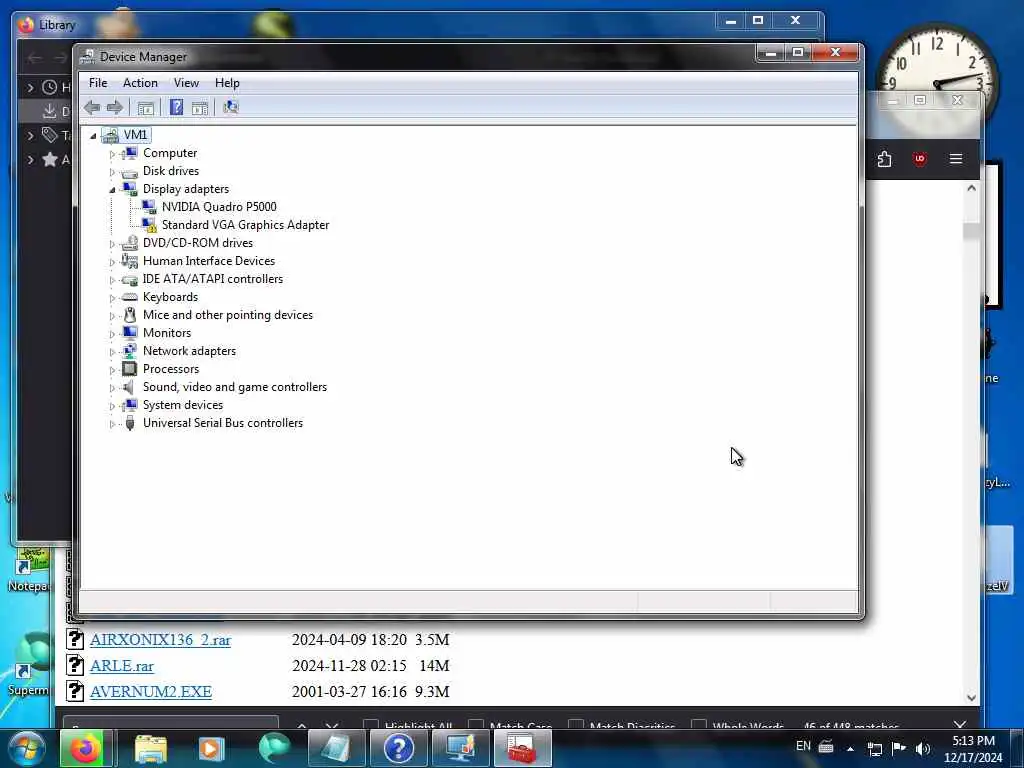Open the AVERNUM2.EXE link
This screenshot has height=768, width=1024.
pos(151,692)
